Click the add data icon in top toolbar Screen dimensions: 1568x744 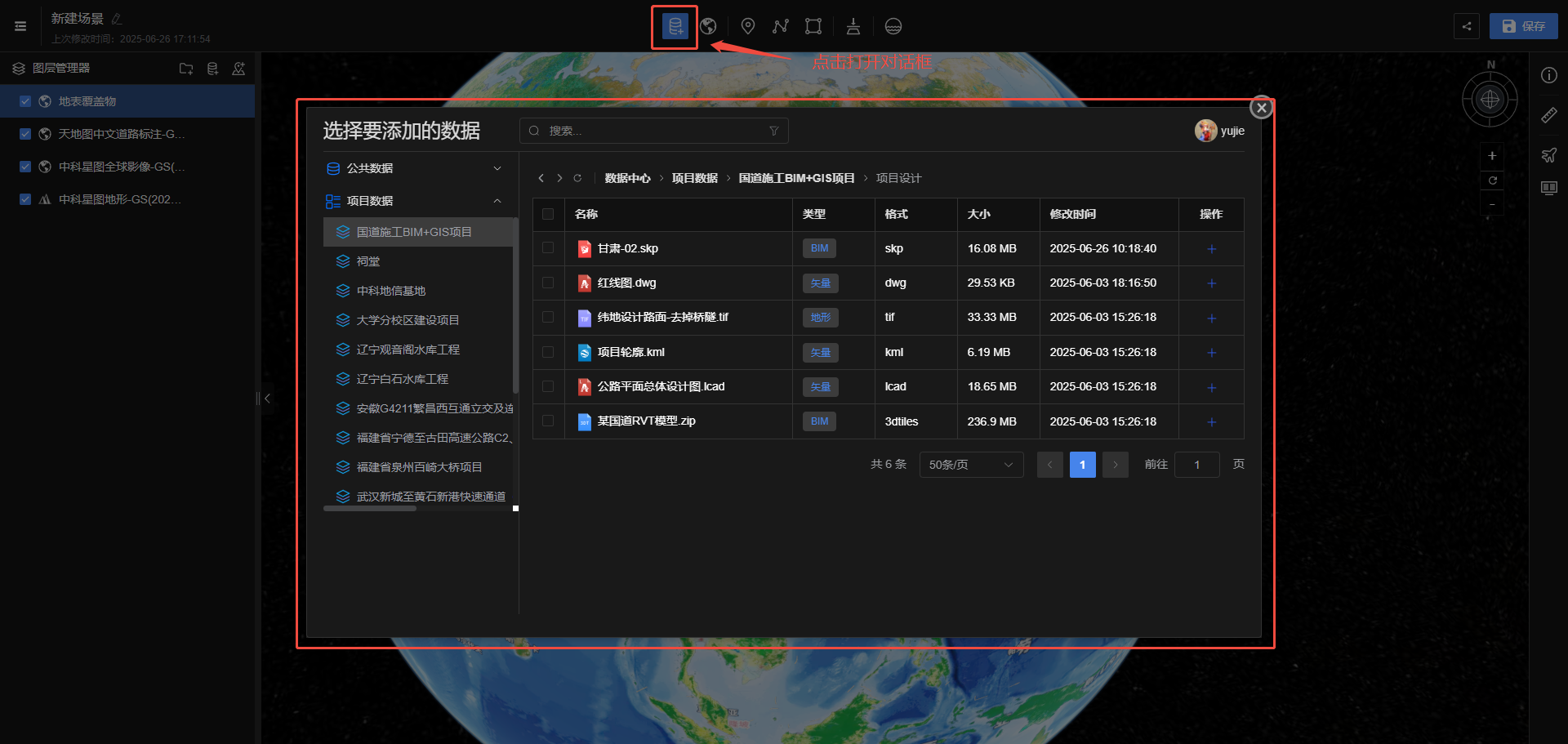[675, 27]
